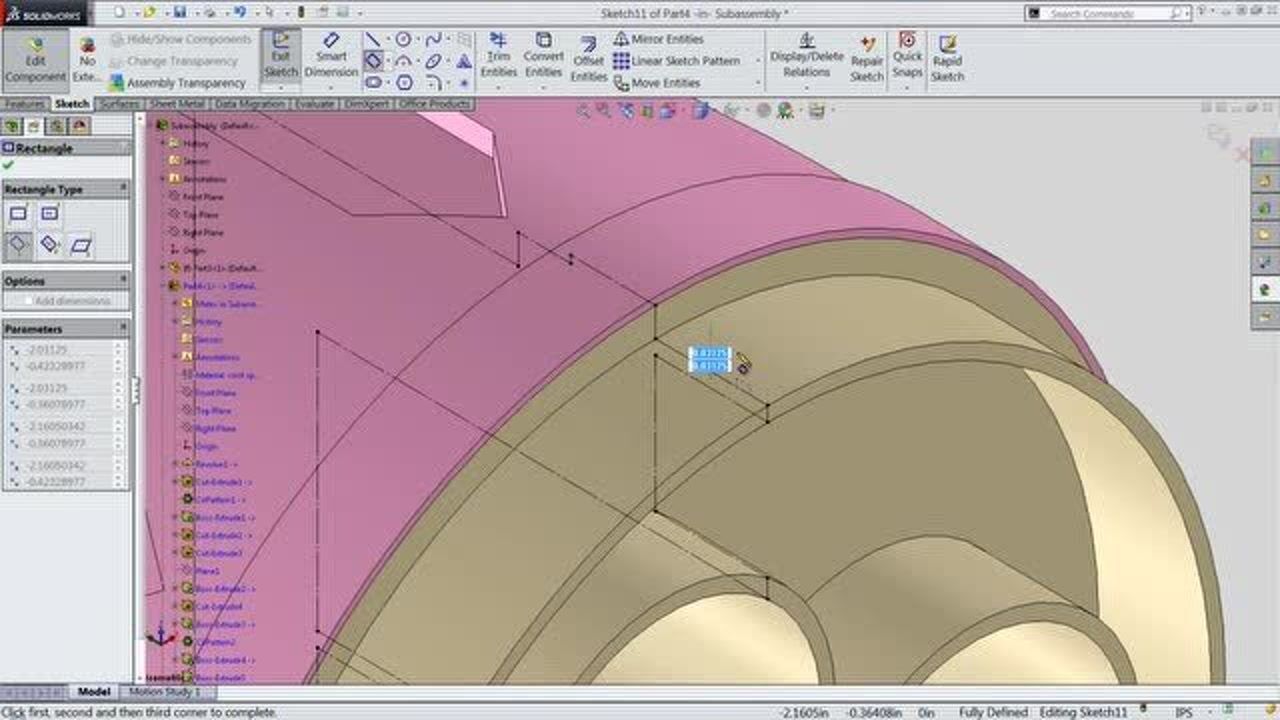
Task: Expand the Revolve1 feature
Action: tap(176, 463)
